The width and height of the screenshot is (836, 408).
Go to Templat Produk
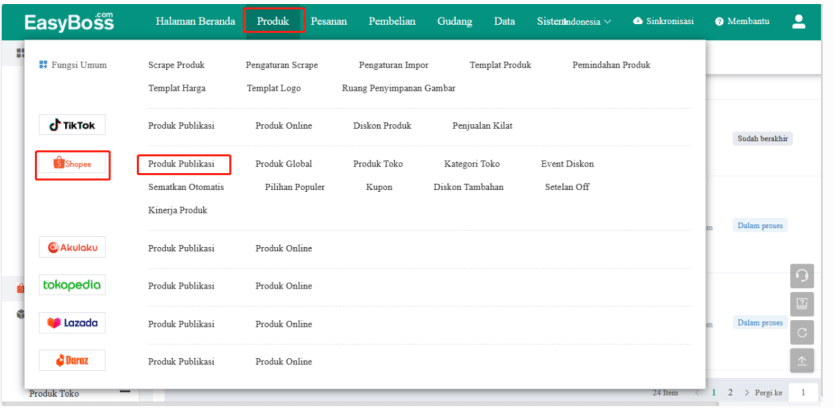pyautogui.click(x=500, y=65)
